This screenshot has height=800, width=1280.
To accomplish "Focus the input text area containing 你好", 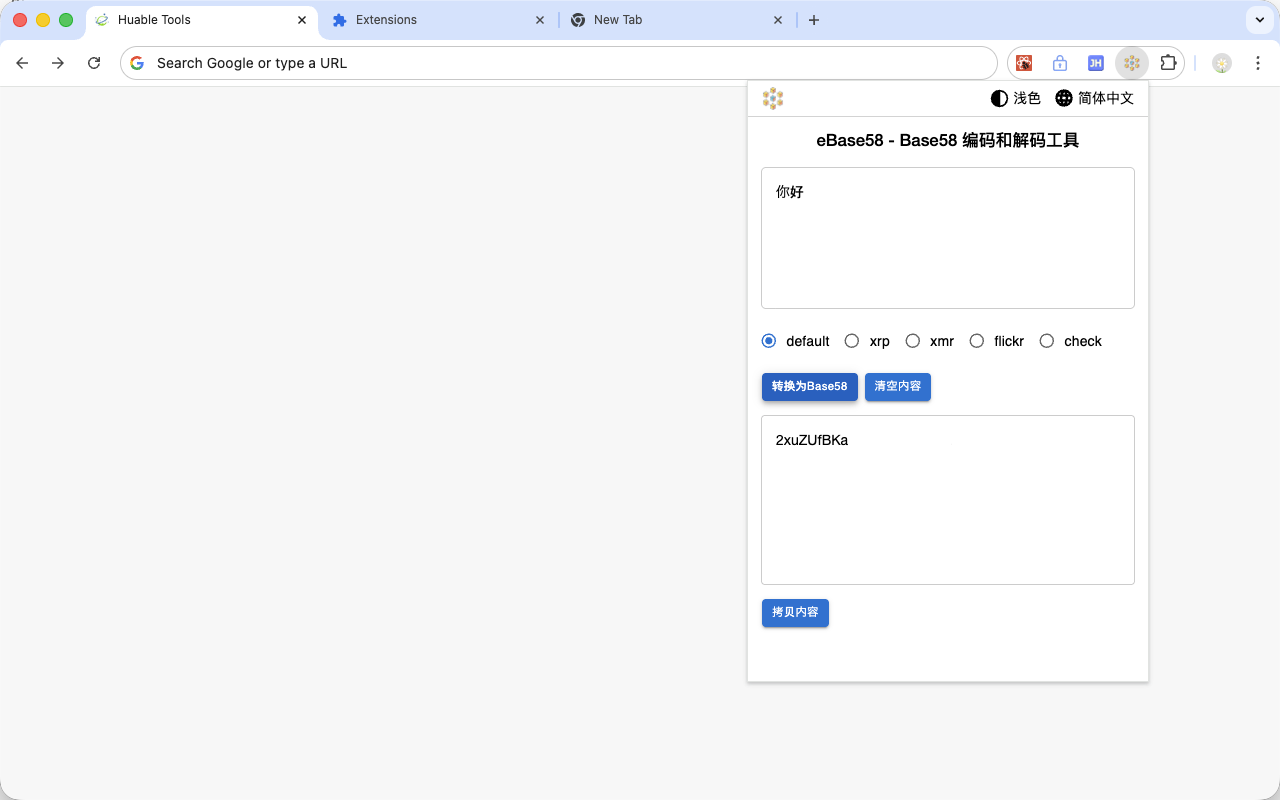I will tap(948, 238).
